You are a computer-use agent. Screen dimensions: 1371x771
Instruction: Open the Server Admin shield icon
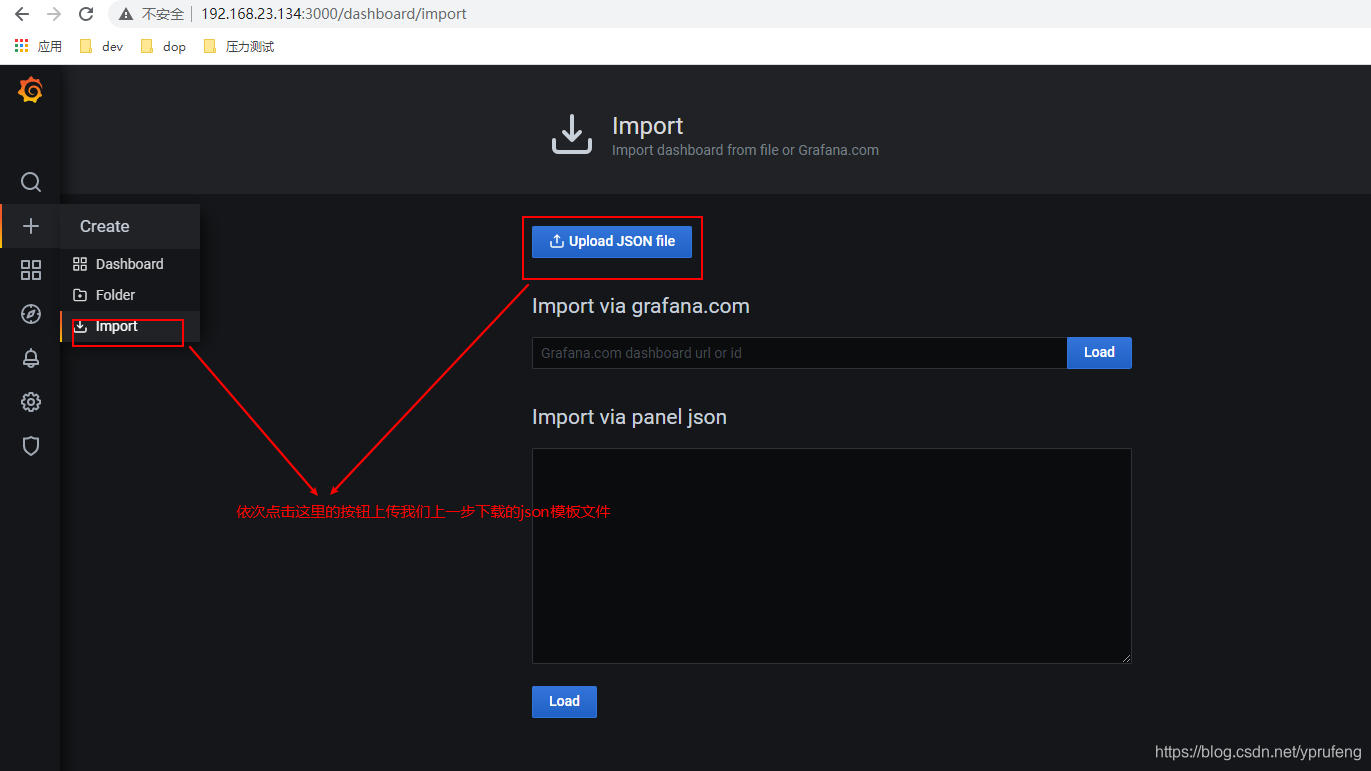click(x=31, y=446)
